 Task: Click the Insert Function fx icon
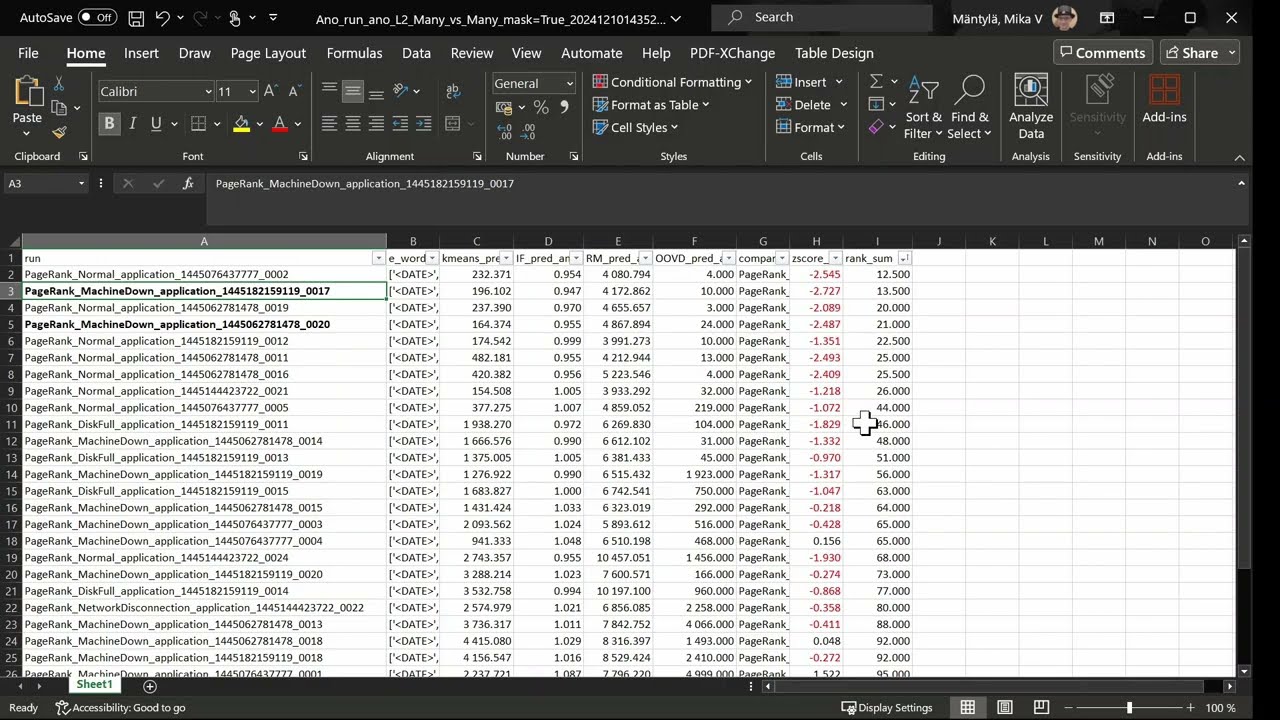[x=188, y=183]
